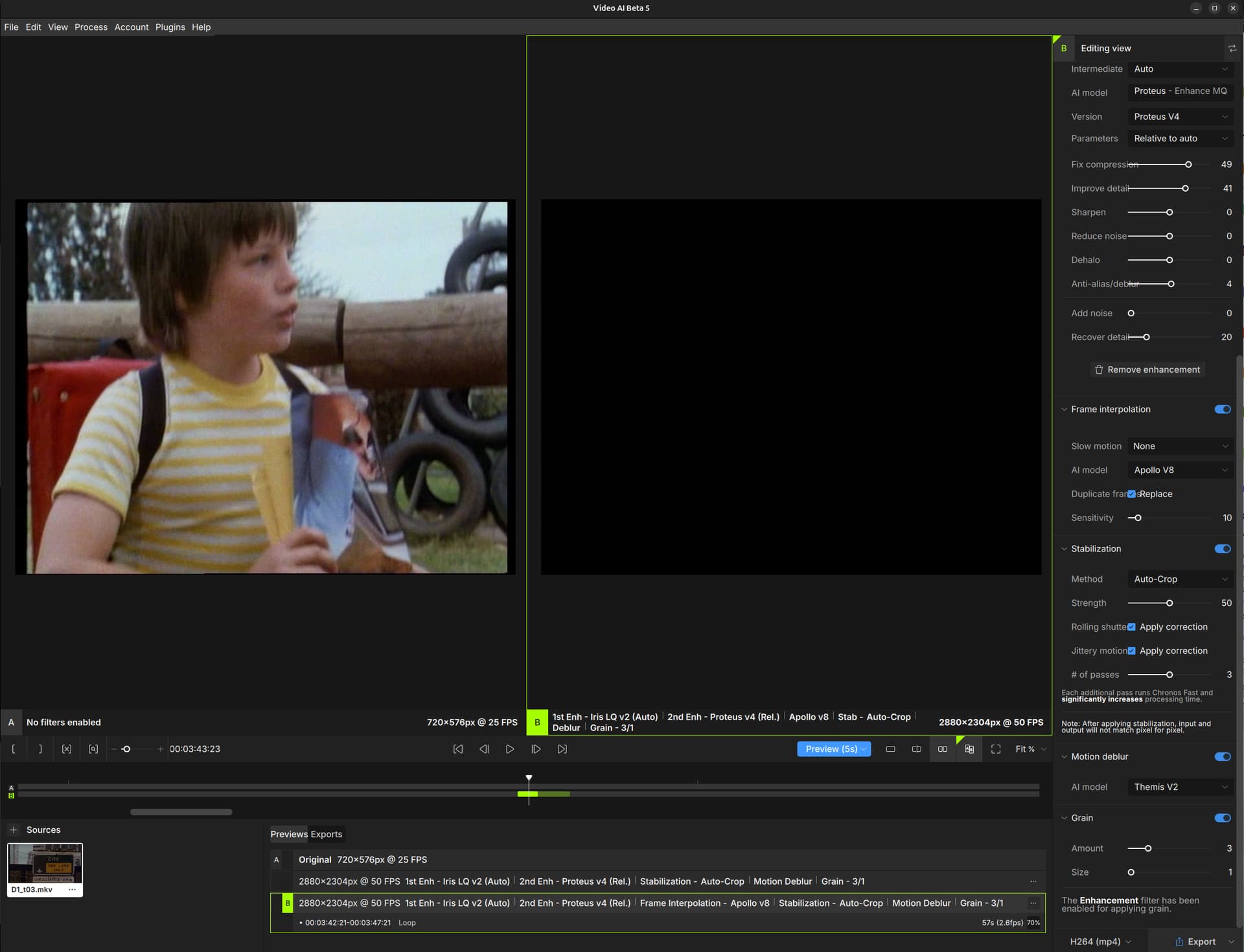Disable the Stabilization toggle
This screenshot has width=1244, height=952.
click(1222, 548)
